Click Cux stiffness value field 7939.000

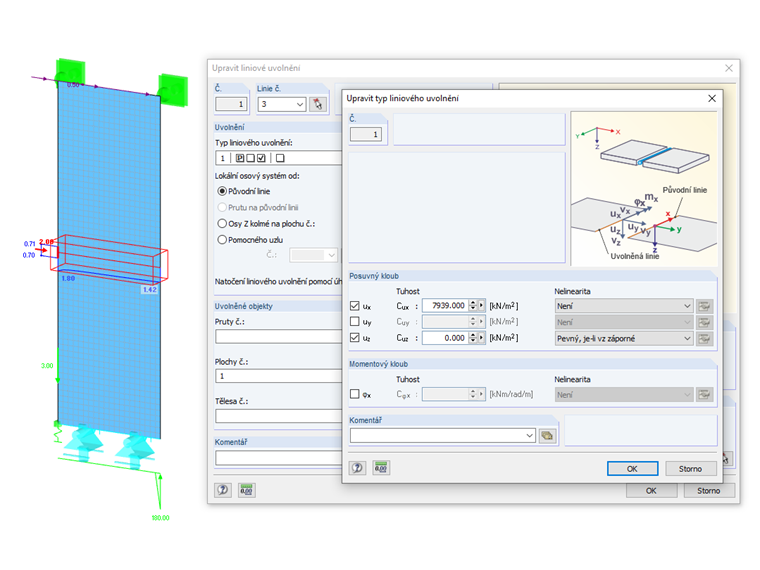coord(445,306)
